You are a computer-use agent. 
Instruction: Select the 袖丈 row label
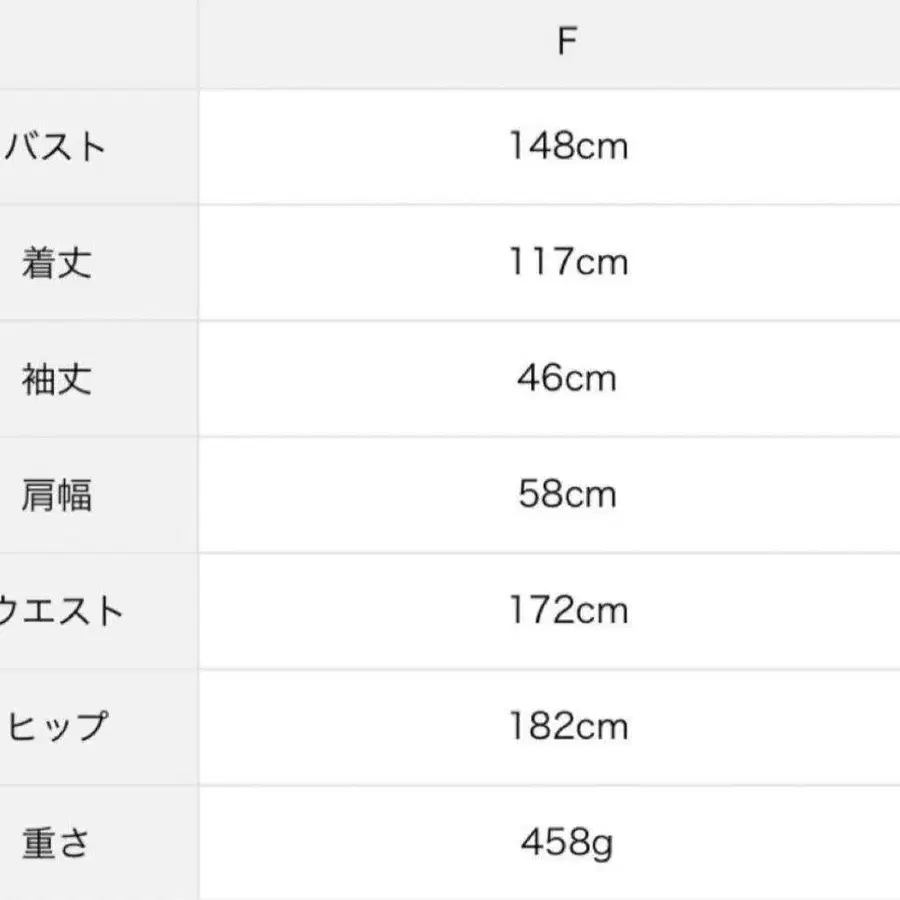pos(58,379)
